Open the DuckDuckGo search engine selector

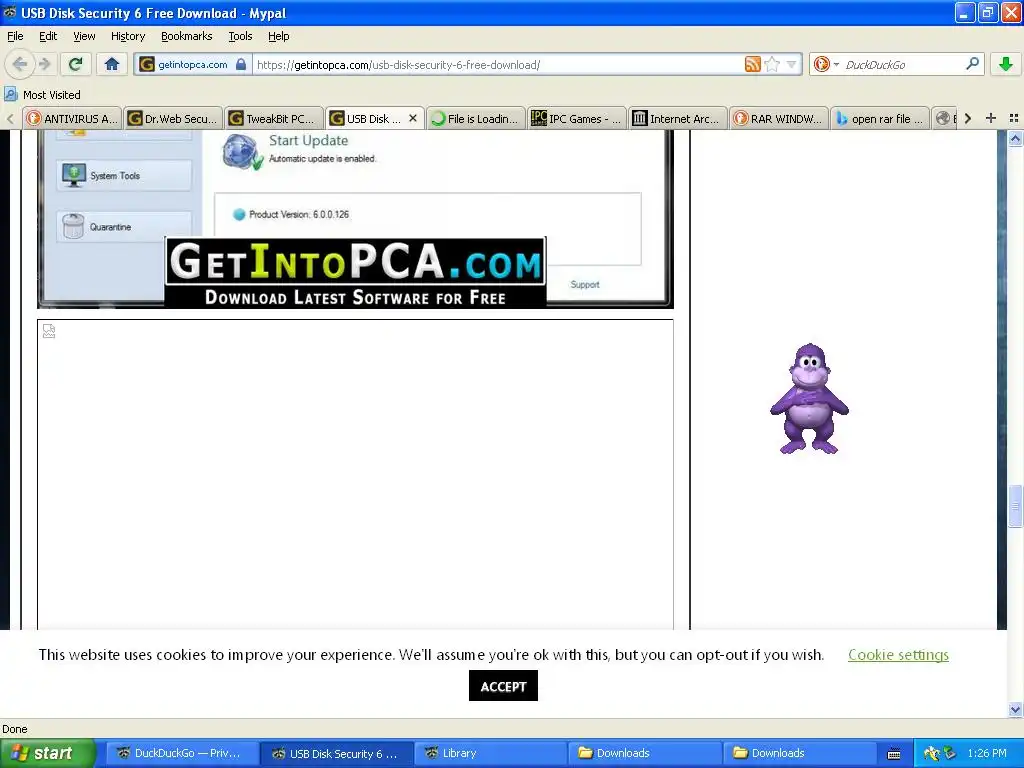(825, 64)
